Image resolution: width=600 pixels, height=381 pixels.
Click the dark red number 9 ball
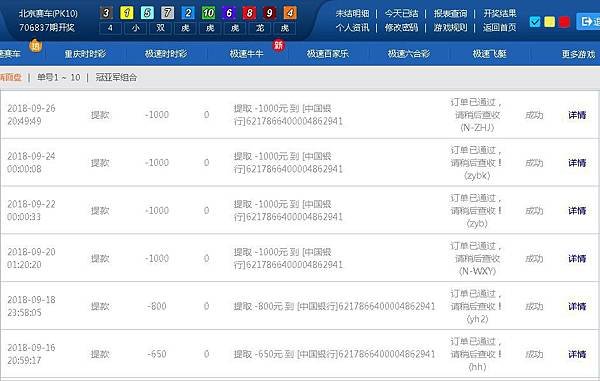(269, 13)
